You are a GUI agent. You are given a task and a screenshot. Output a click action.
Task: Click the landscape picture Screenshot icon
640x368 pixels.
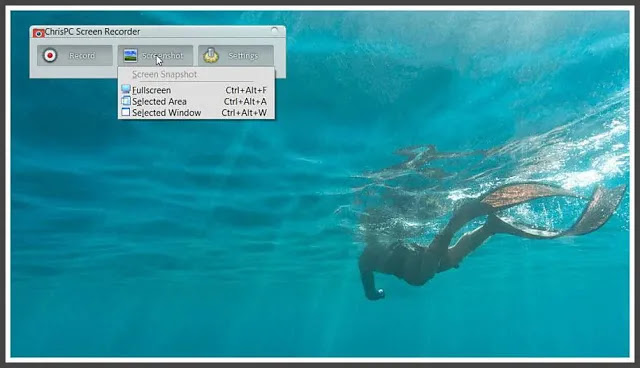[x=130, y=55]
